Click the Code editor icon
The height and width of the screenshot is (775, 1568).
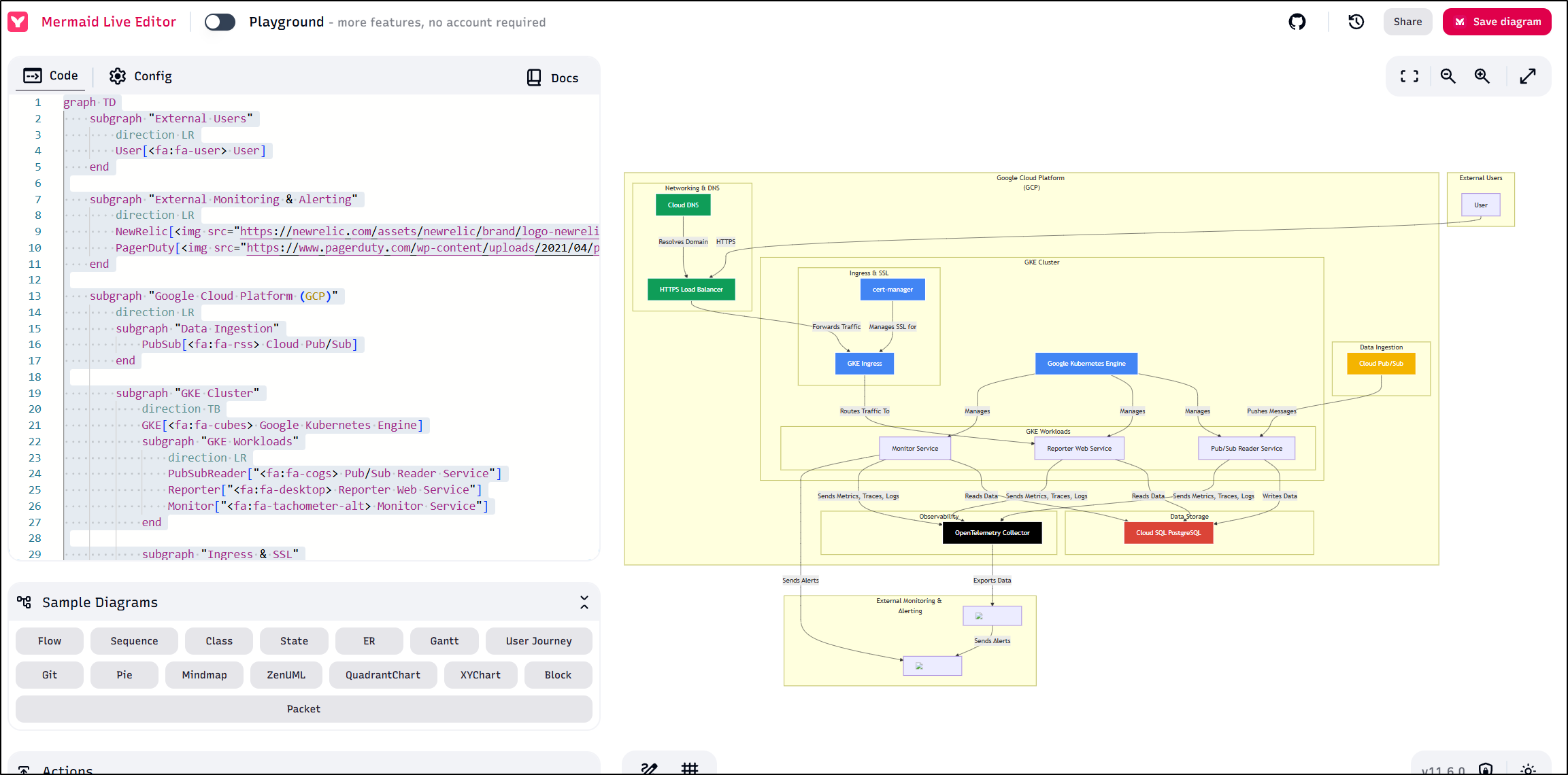tap(33, 75)
